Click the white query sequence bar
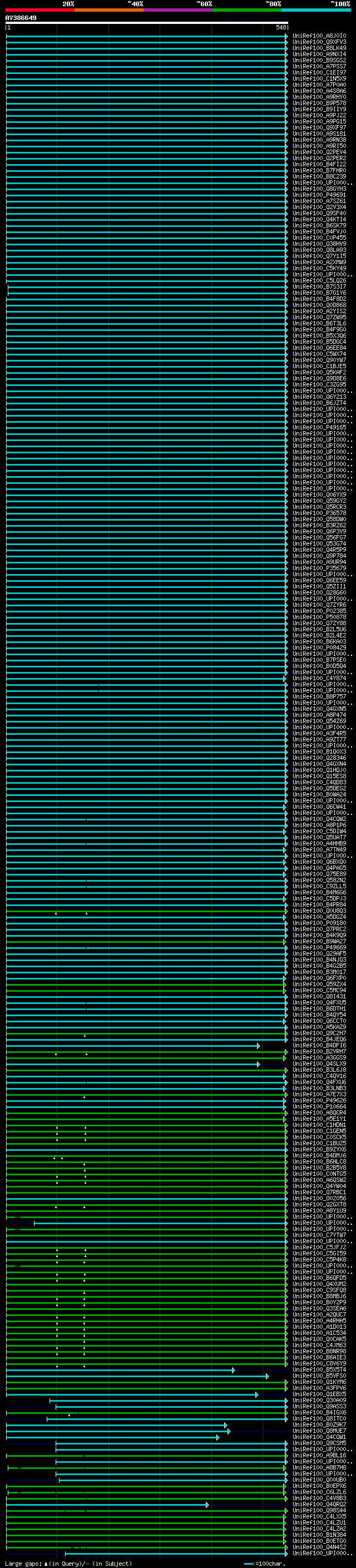 (x=147, y=23)
